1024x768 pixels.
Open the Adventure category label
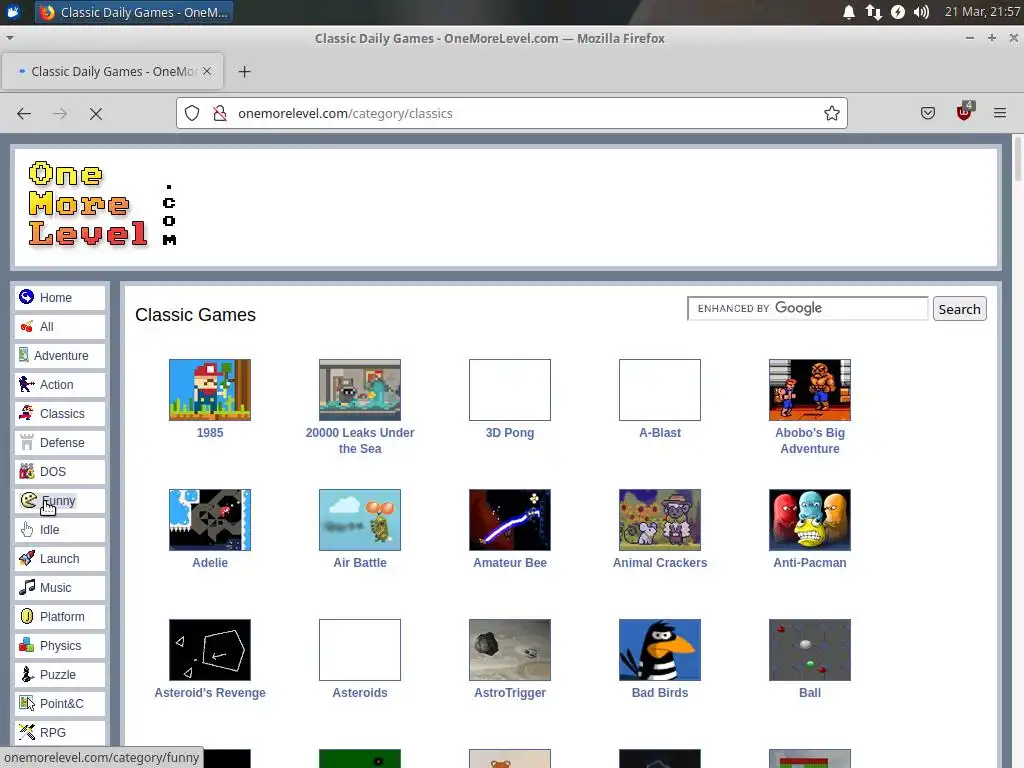click(x=61, y=355)
